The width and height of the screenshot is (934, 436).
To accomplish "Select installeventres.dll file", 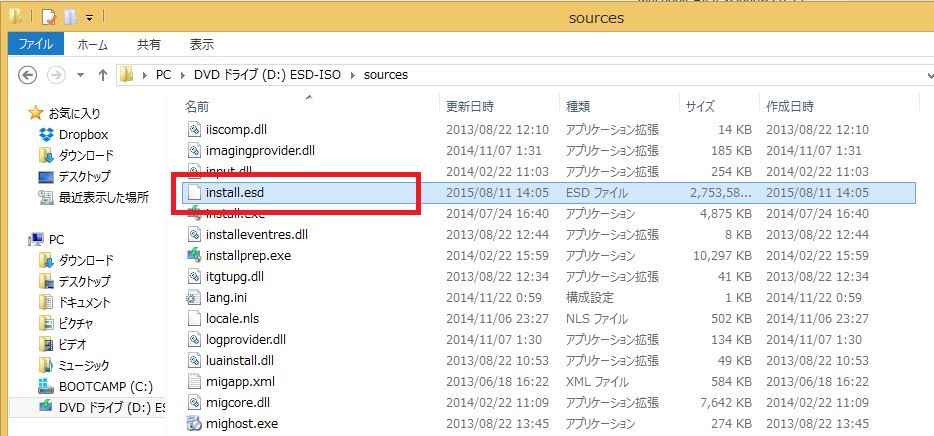I will click(x=256, y=234).
